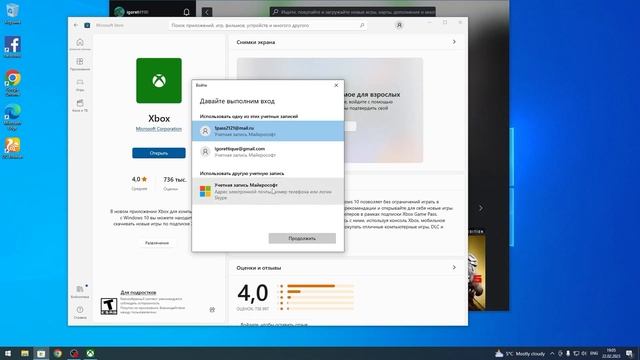
Task: Click the Entertainment category tag
Action: tap(157, 243)
